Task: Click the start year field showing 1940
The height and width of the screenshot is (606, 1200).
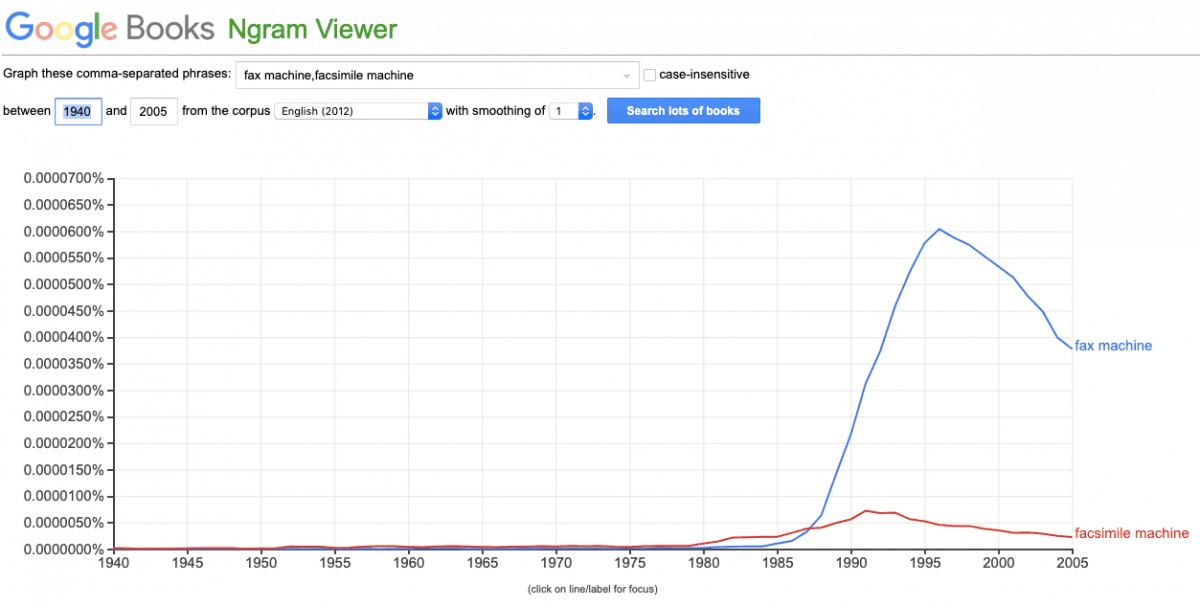Action: point(78,111)
